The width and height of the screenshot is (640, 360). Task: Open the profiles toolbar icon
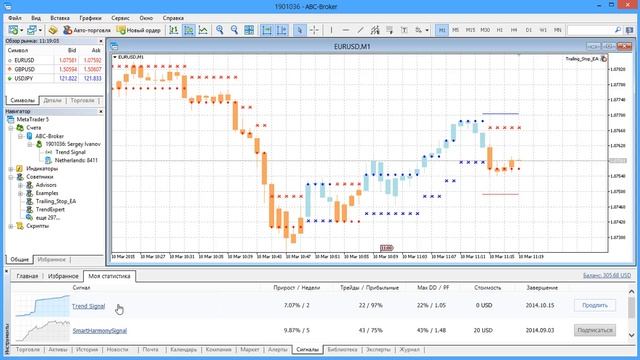click(31, 30)
